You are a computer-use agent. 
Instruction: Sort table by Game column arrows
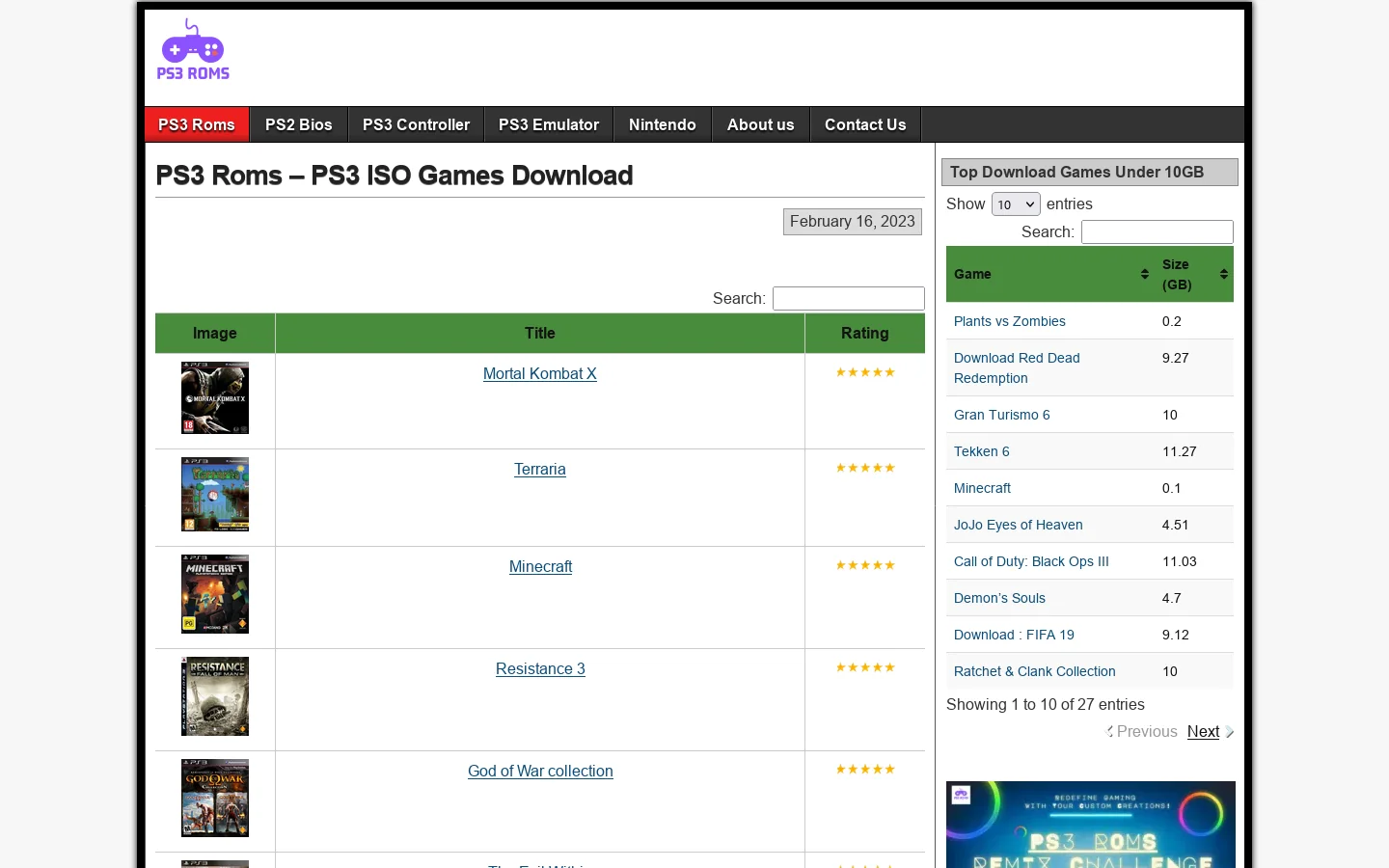coord(1144,274)
